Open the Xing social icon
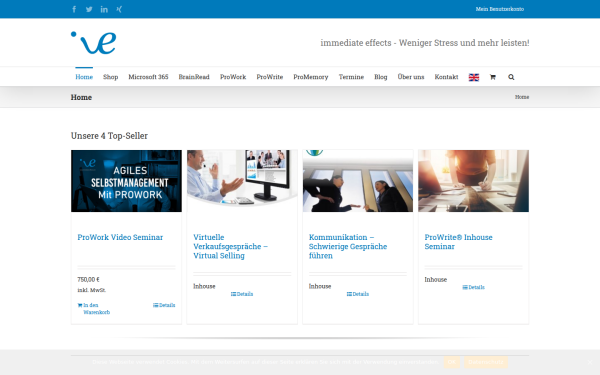The image size is (600, 375). [119, 9]
